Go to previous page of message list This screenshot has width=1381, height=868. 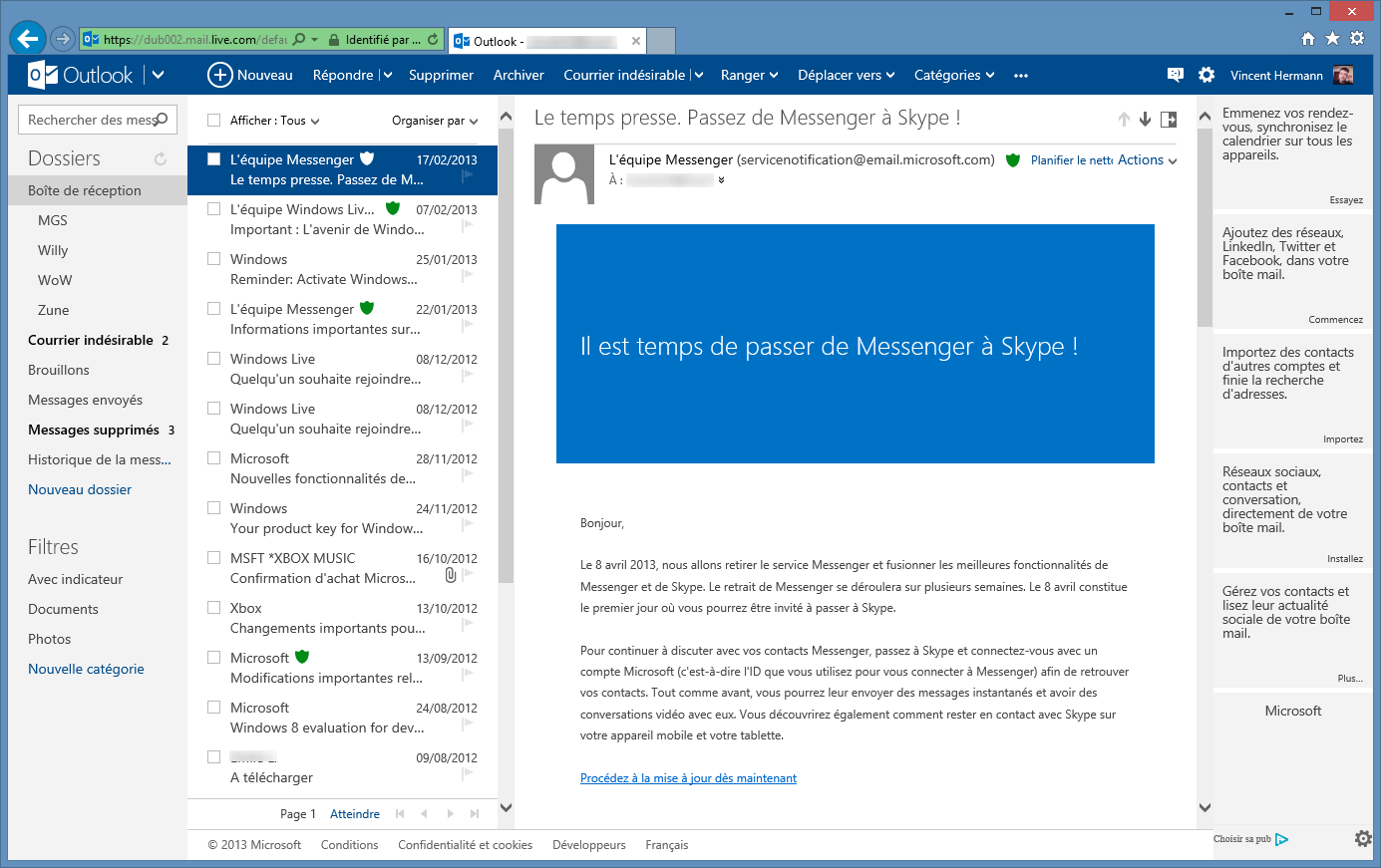click(x=424, y=814)
